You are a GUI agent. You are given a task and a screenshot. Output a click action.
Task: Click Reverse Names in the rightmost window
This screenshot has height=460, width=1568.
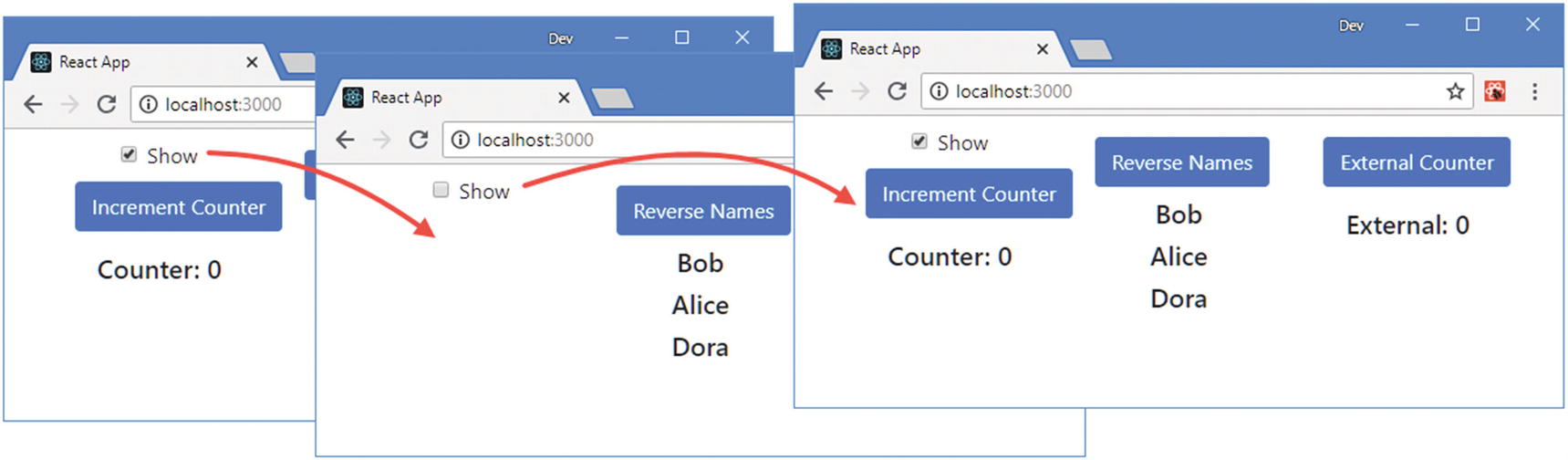tap(1181, 162)
